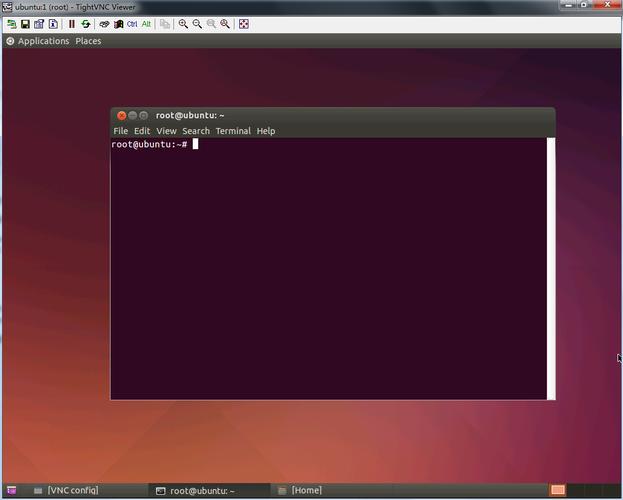Set zoom to 100% magnifier icon
623x500 pixels.
[x=211, y=24]
